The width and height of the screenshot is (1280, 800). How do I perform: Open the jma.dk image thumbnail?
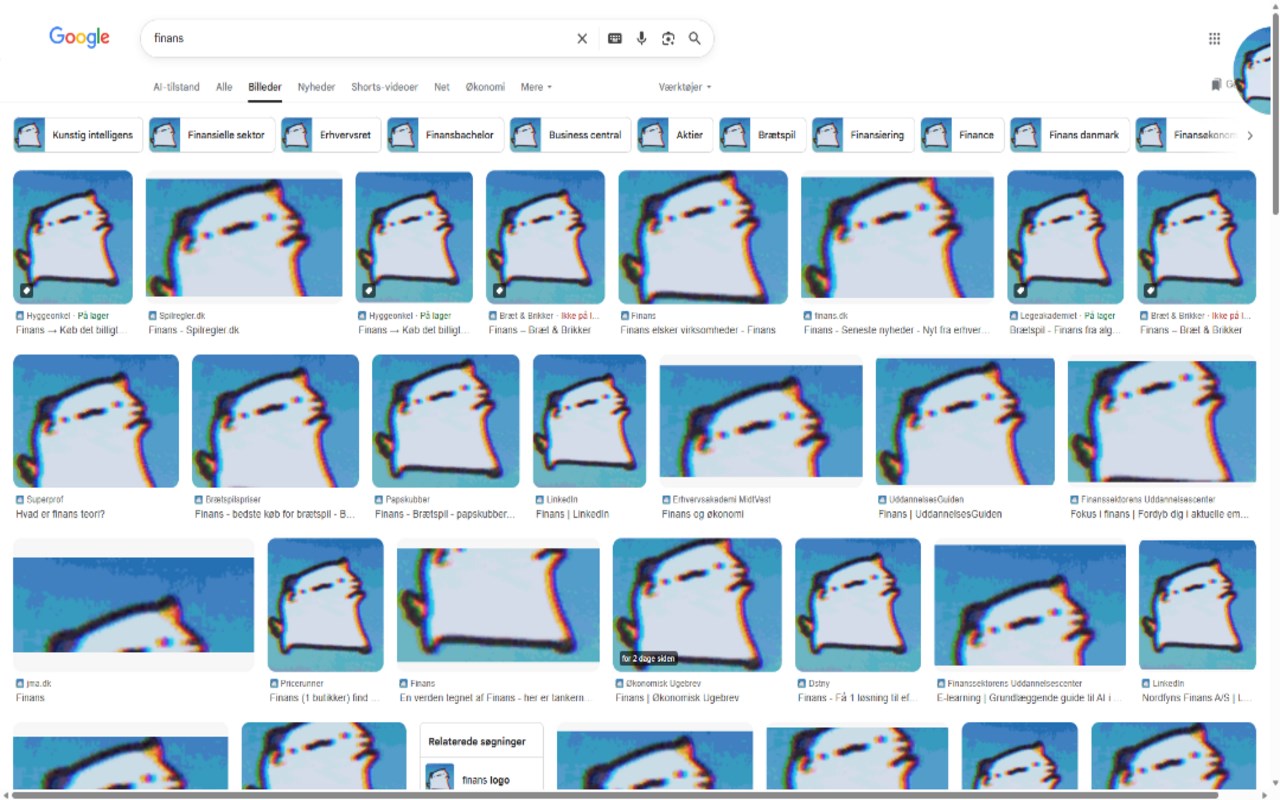pyautogui.click(x=134, y=605)
